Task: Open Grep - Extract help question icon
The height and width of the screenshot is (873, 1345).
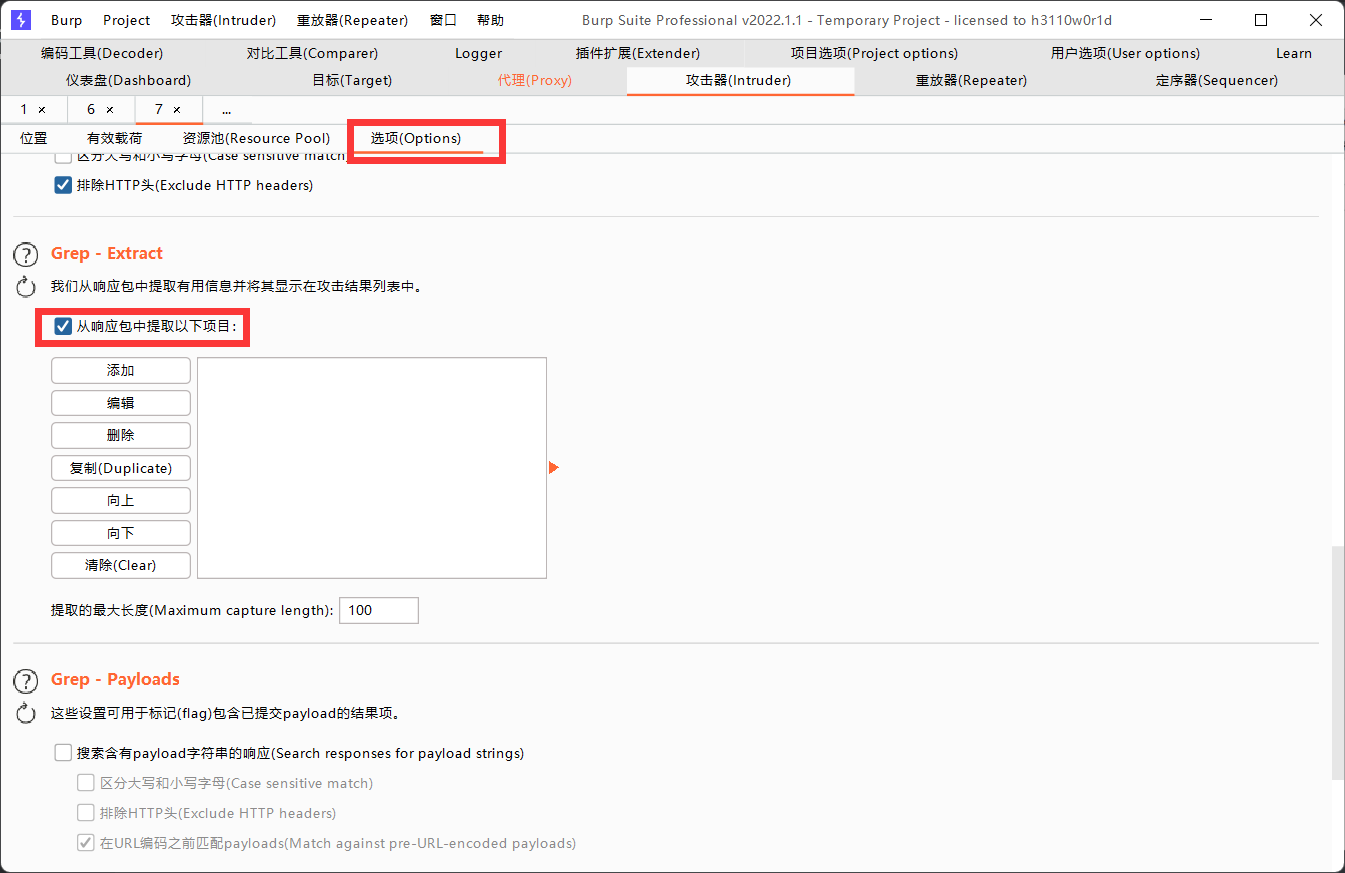Action: coord(26,255)
